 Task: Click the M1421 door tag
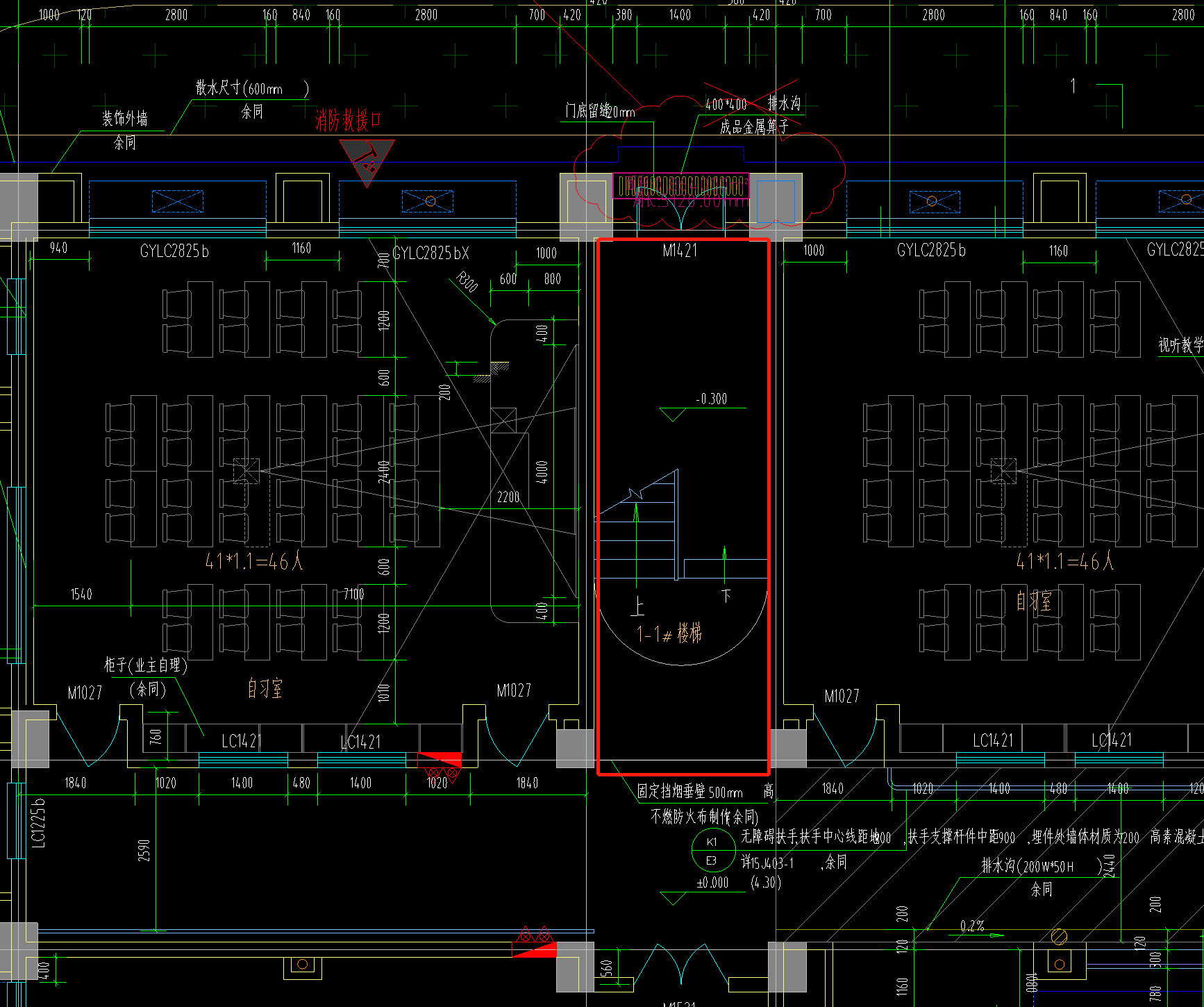coord(680,251)
